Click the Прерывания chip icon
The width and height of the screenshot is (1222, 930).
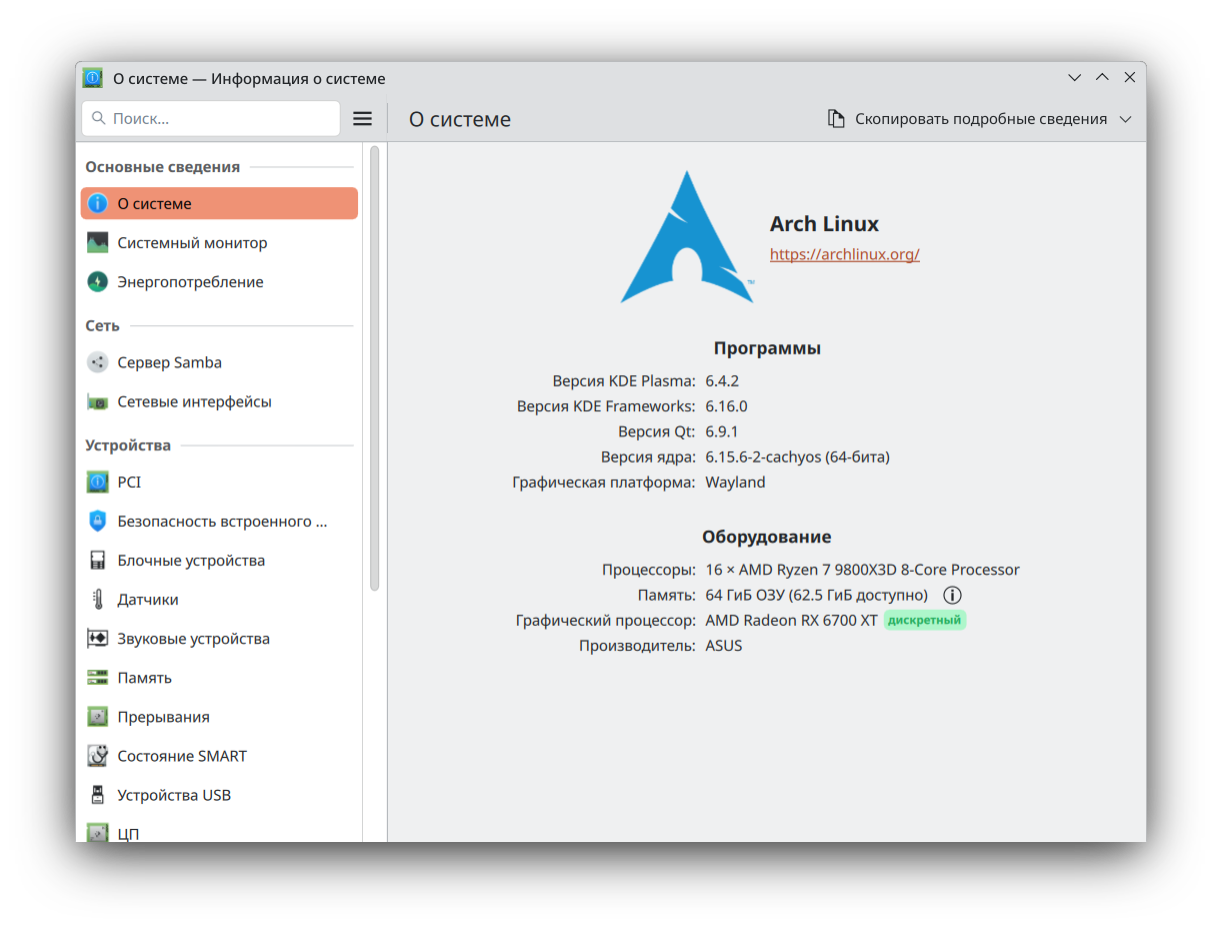pyautogui.click(x=97, y=717)
